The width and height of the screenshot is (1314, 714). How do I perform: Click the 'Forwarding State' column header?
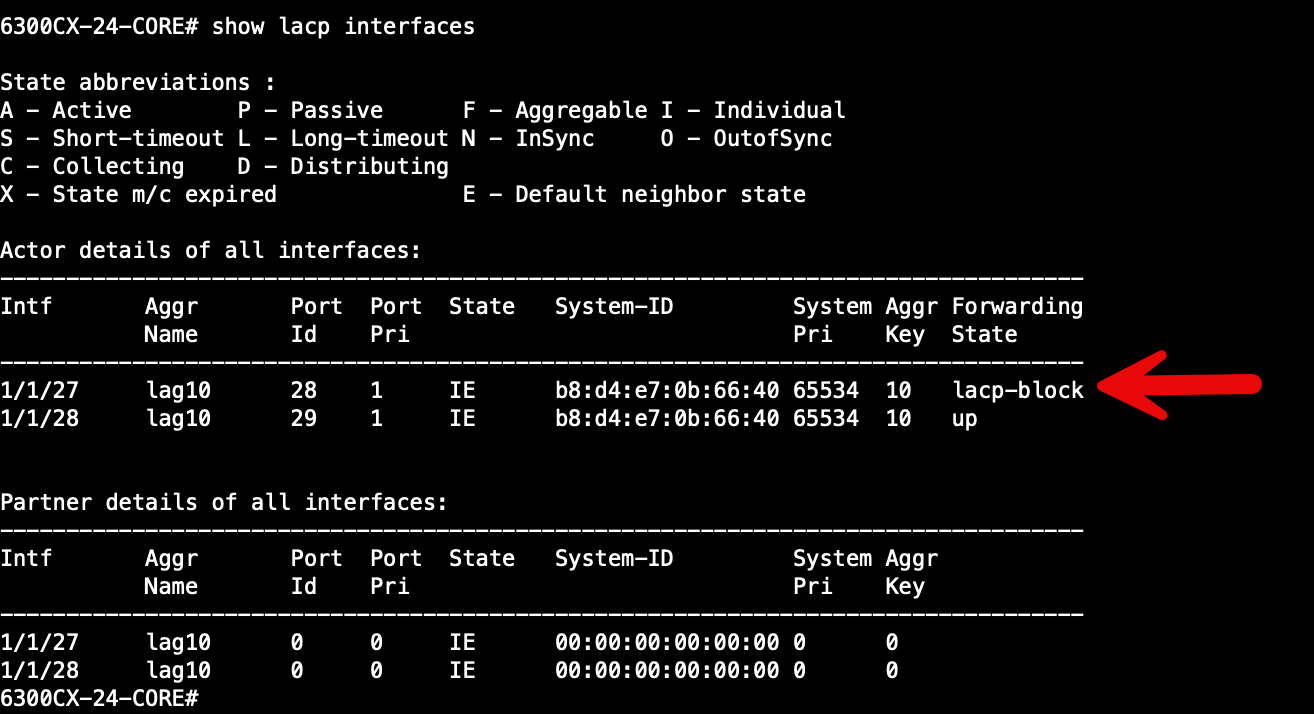(1017, 320)
